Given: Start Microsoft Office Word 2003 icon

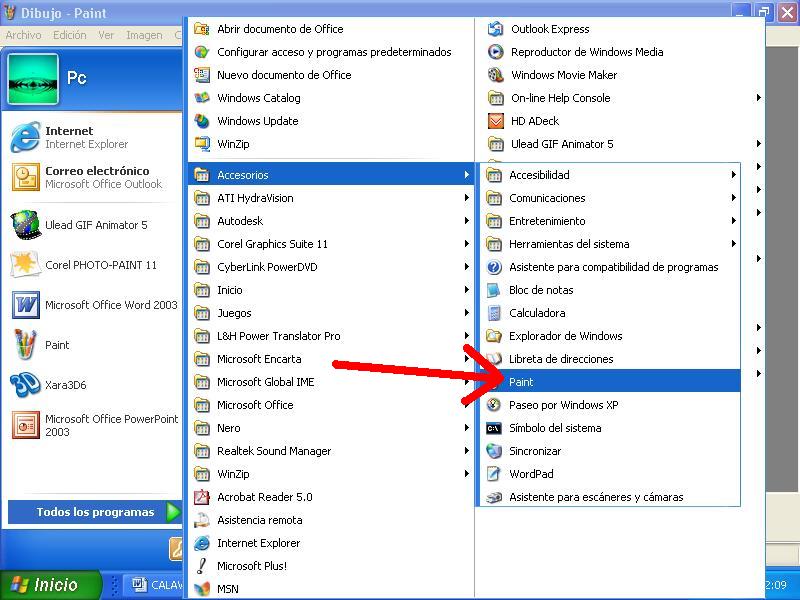Looking at the screenshot, I should tap(25, 305).
